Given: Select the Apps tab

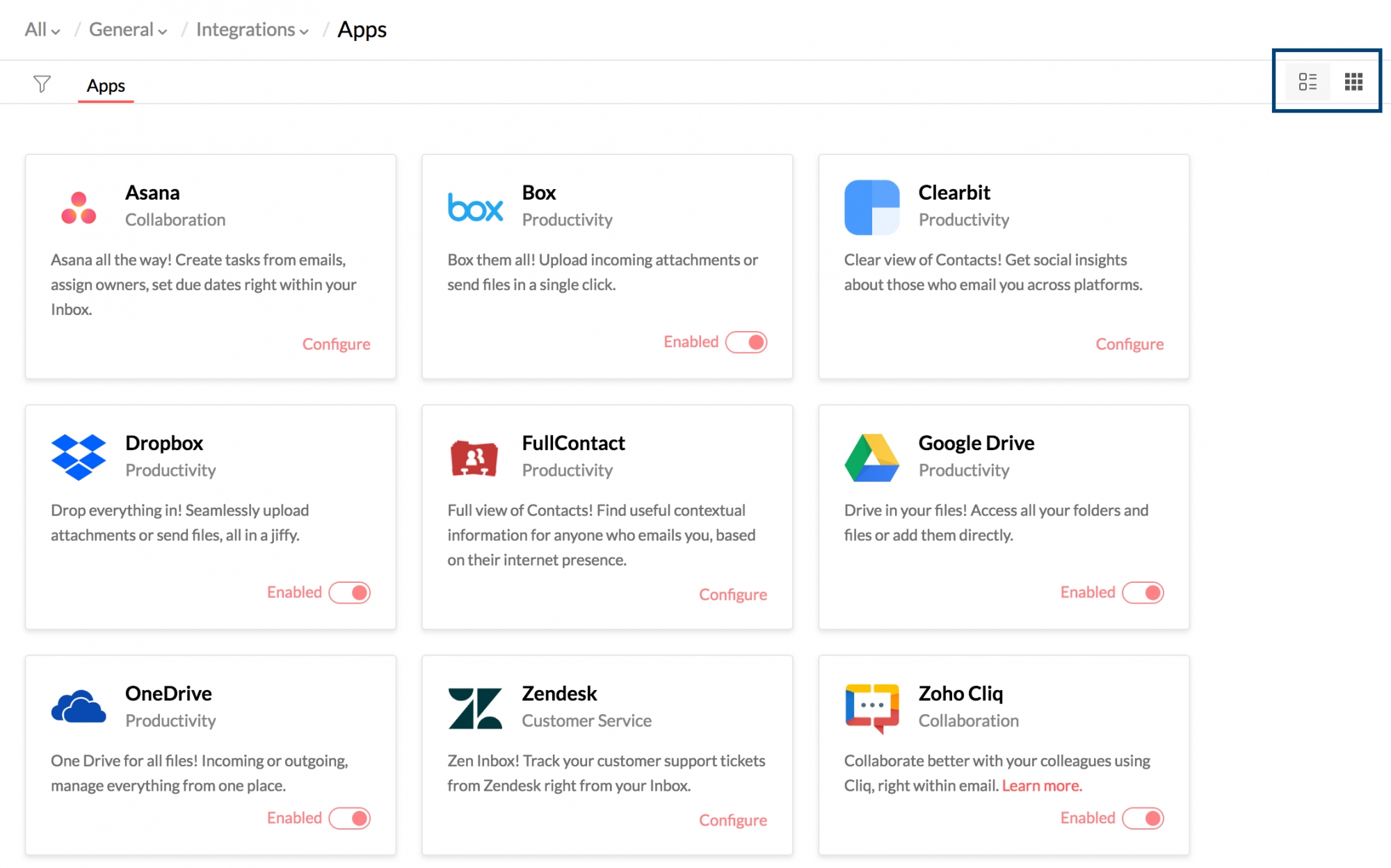Looking at the screenshot, I should click(106, 86).
